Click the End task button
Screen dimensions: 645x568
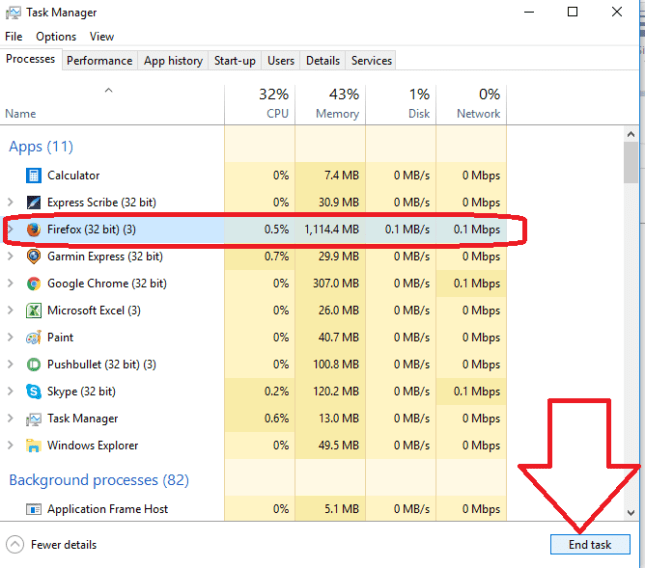click(x=590, y=545)
